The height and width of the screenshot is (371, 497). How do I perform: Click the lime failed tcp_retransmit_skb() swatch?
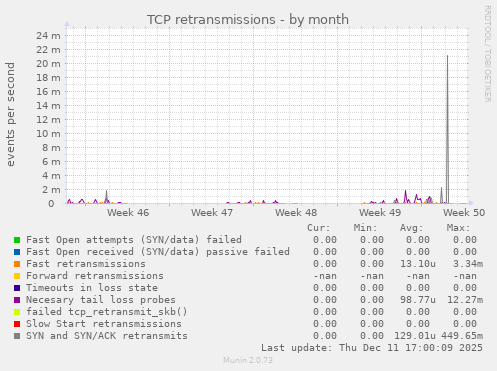tap(17, 312)
